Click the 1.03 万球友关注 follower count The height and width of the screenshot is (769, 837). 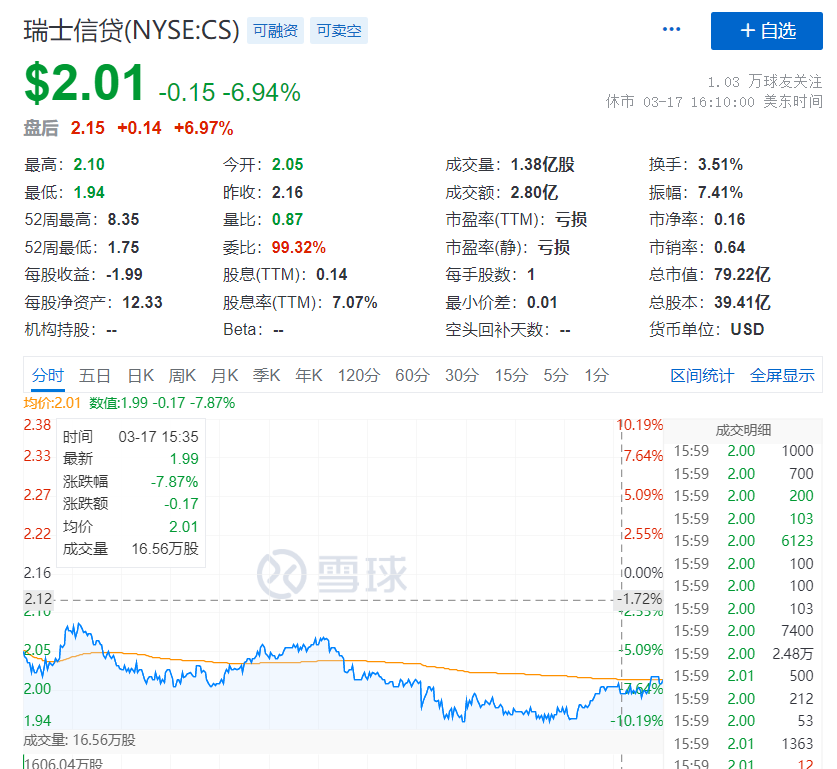pos(764,82)
